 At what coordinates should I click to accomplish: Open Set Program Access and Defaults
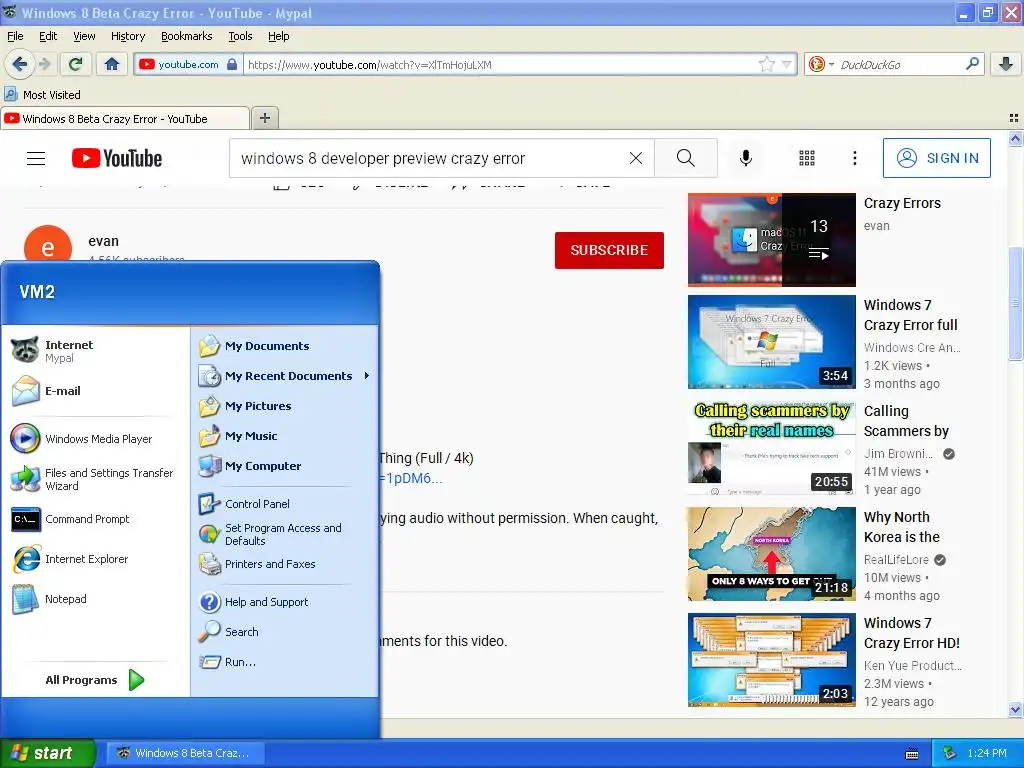(x=285, y=534)
